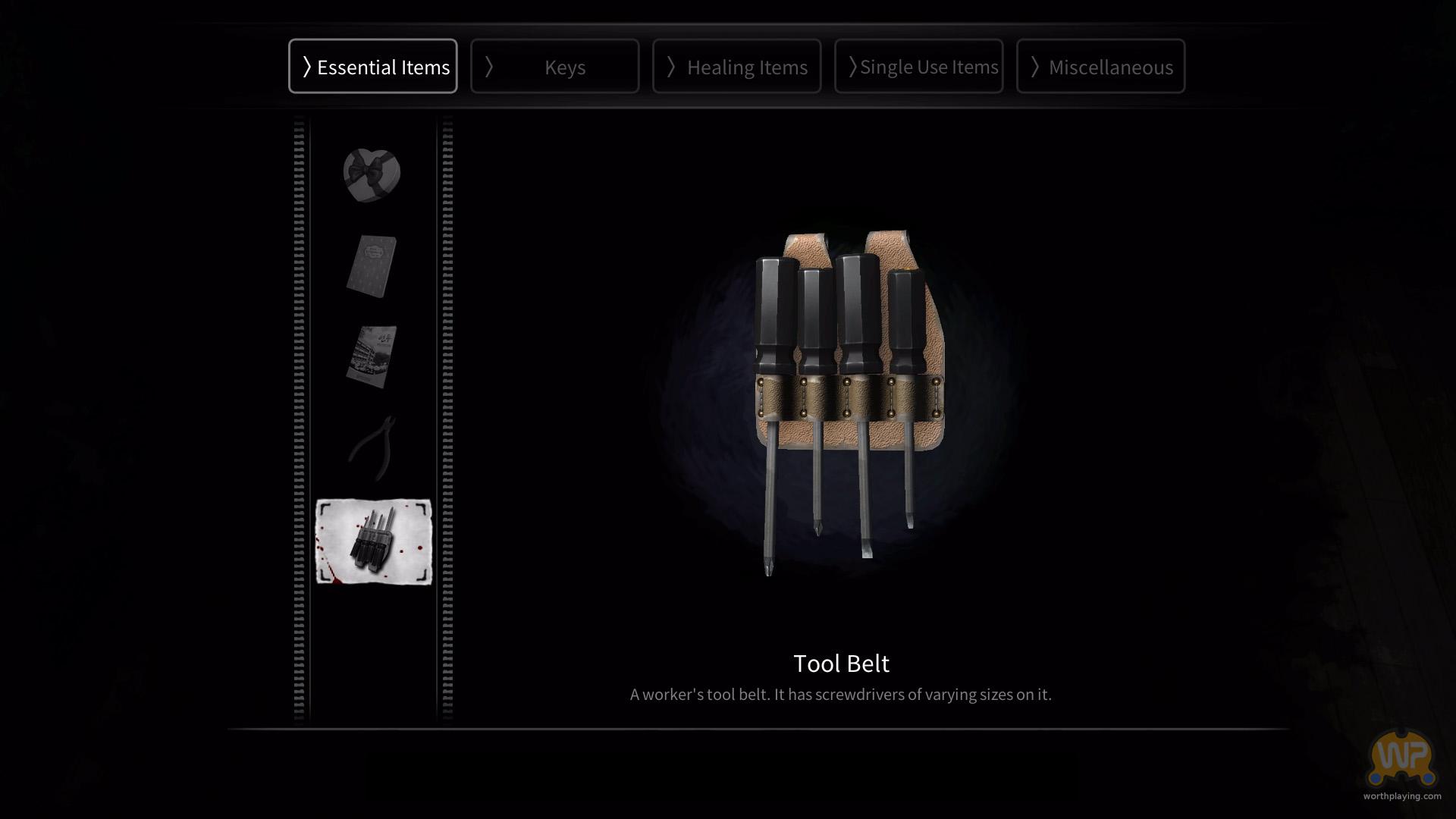Open the Healing Items tab
Viewport: 1456px width, 819px height.
pyautogui.click(x=736, y=66)
